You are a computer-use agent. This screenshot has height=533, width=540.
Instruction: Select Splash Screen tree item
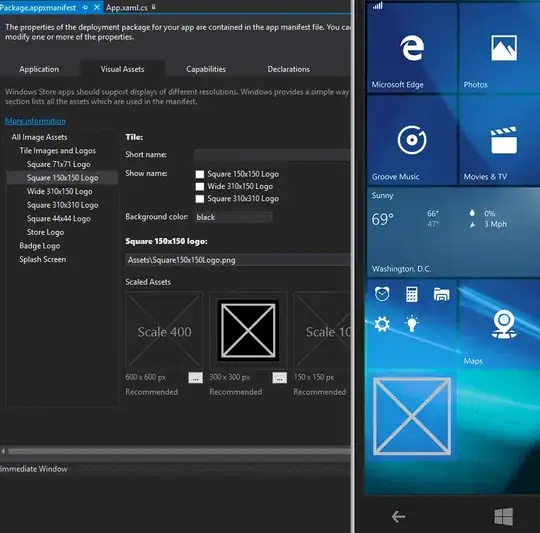(x=43, y=259)
